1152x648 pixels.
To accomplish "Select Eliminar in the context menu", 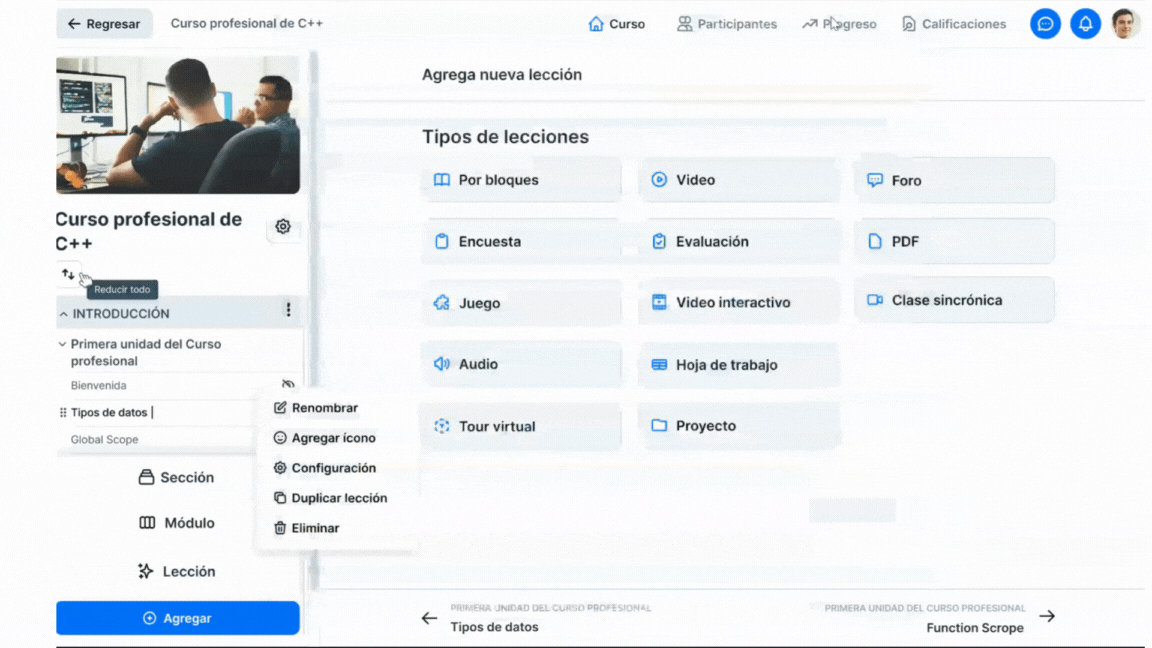I will (306, 528).
